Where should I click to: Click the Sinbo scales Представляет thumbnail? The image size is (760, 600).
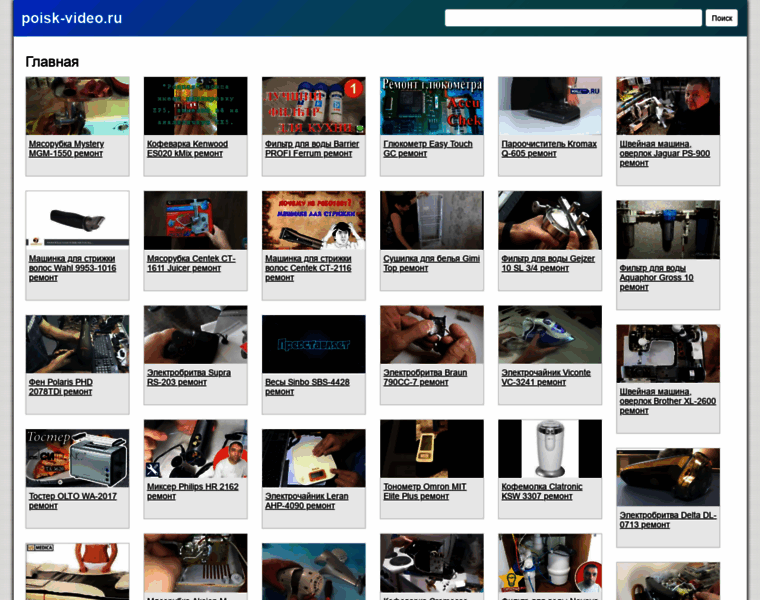314,344
